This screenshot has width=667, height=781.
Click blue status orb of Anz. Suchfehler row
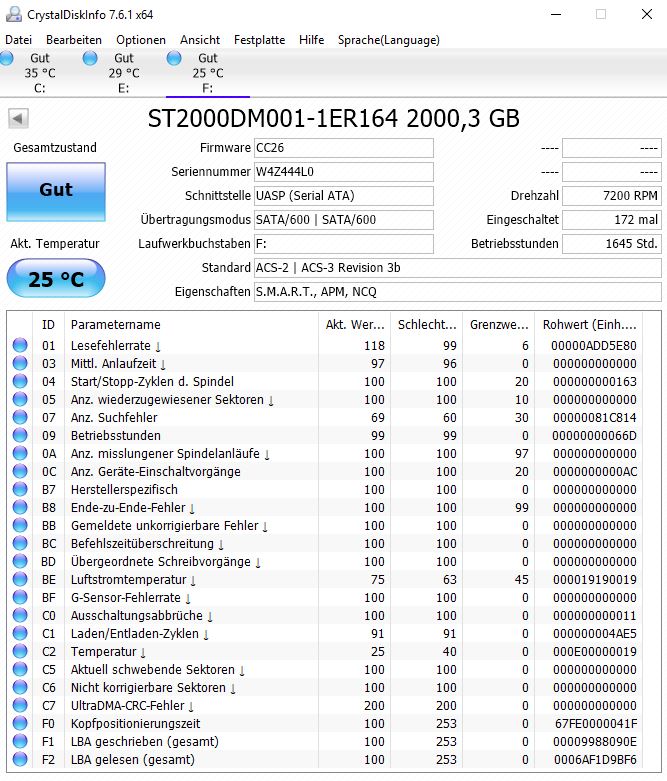click(x=20, y=417)
